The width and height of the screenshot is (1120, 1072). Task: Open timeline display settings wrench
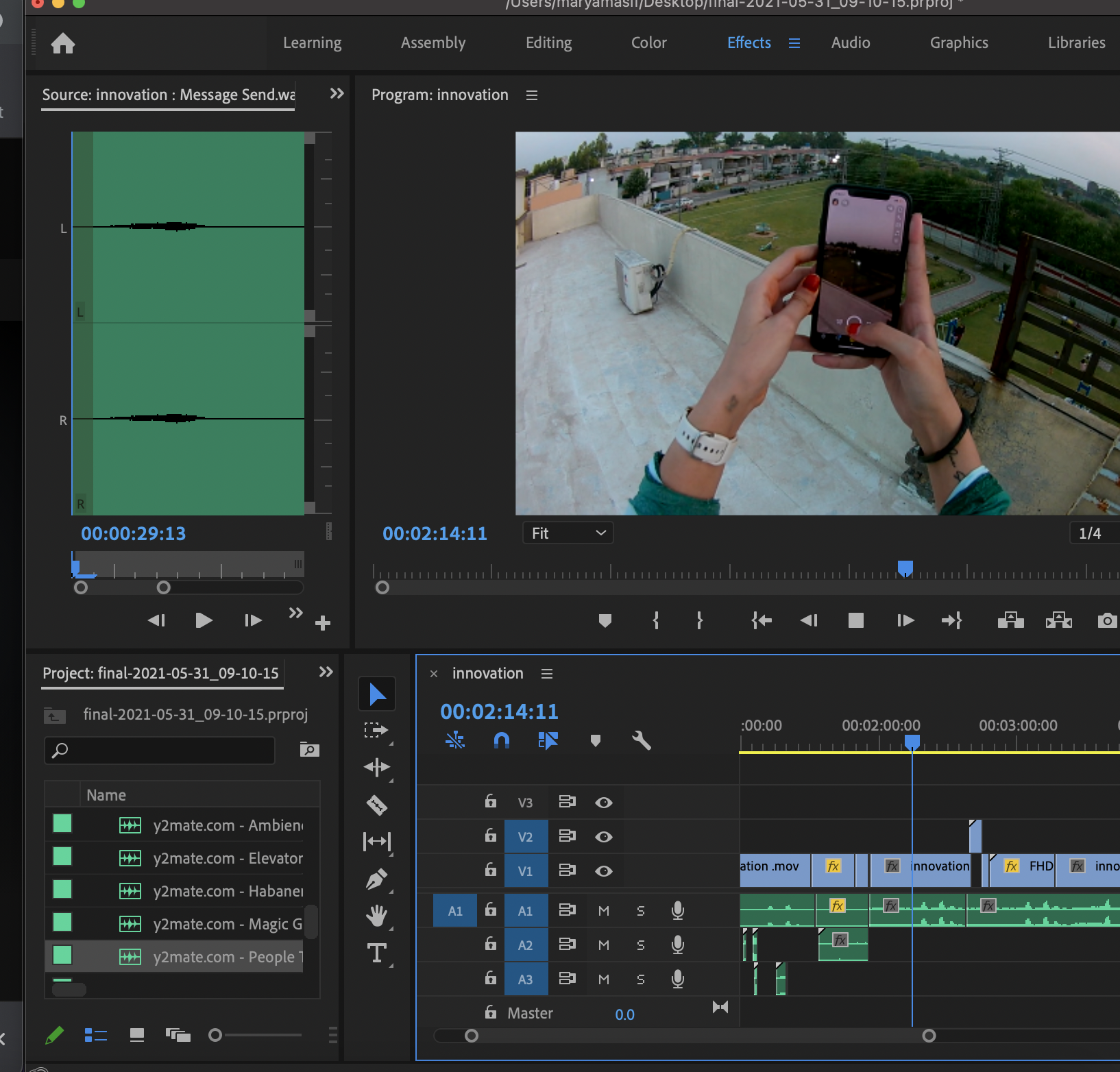coord(641,740)
